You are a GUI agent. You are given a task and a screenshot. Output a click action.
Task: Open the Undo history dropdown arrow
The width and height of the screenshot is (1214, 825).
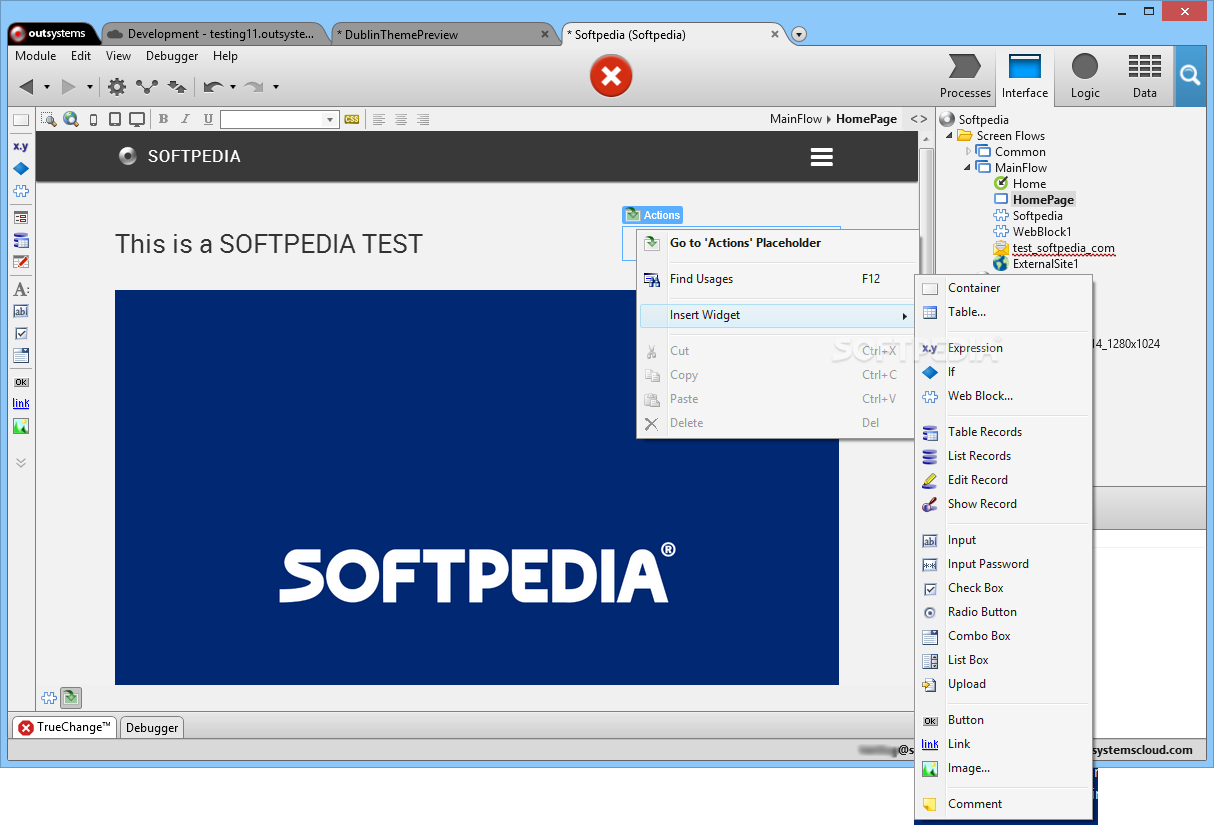point(233,87)
